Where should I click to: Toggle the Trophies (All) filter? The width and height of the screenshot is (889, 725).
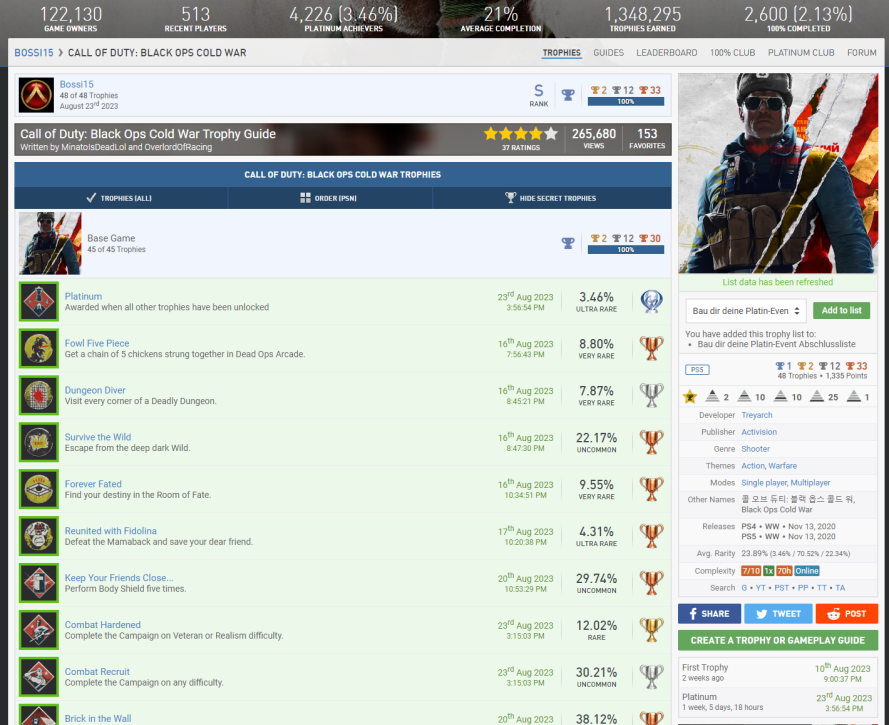(x=120, y=198)
